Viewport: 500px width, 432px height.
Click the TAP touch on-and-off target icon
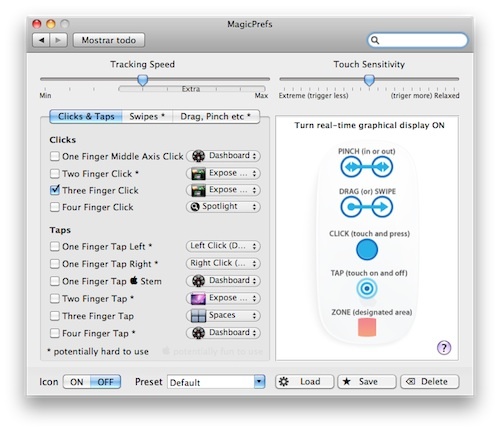(367, 288)
